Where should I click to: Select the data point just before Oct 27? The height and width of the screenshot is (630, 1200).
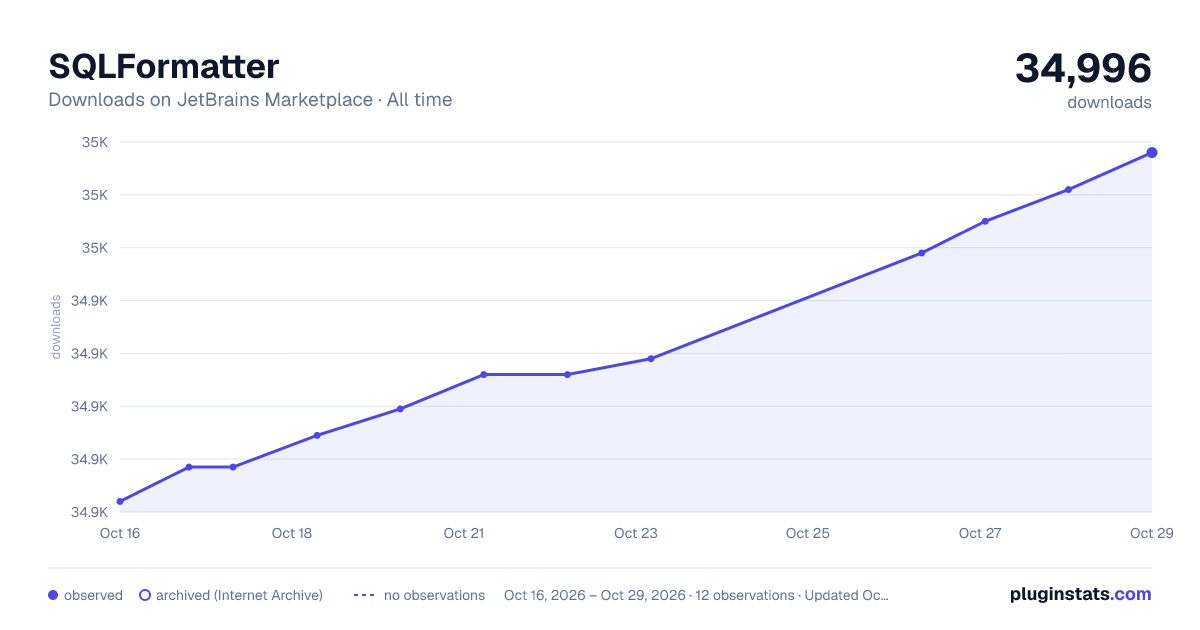[922, 253]
